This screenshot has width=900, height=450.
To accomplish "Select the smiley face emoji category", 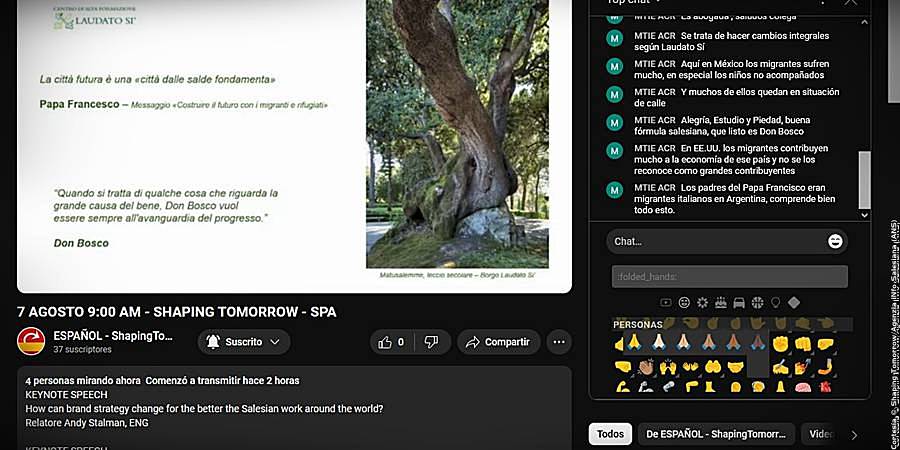I will tap(684, 302).
